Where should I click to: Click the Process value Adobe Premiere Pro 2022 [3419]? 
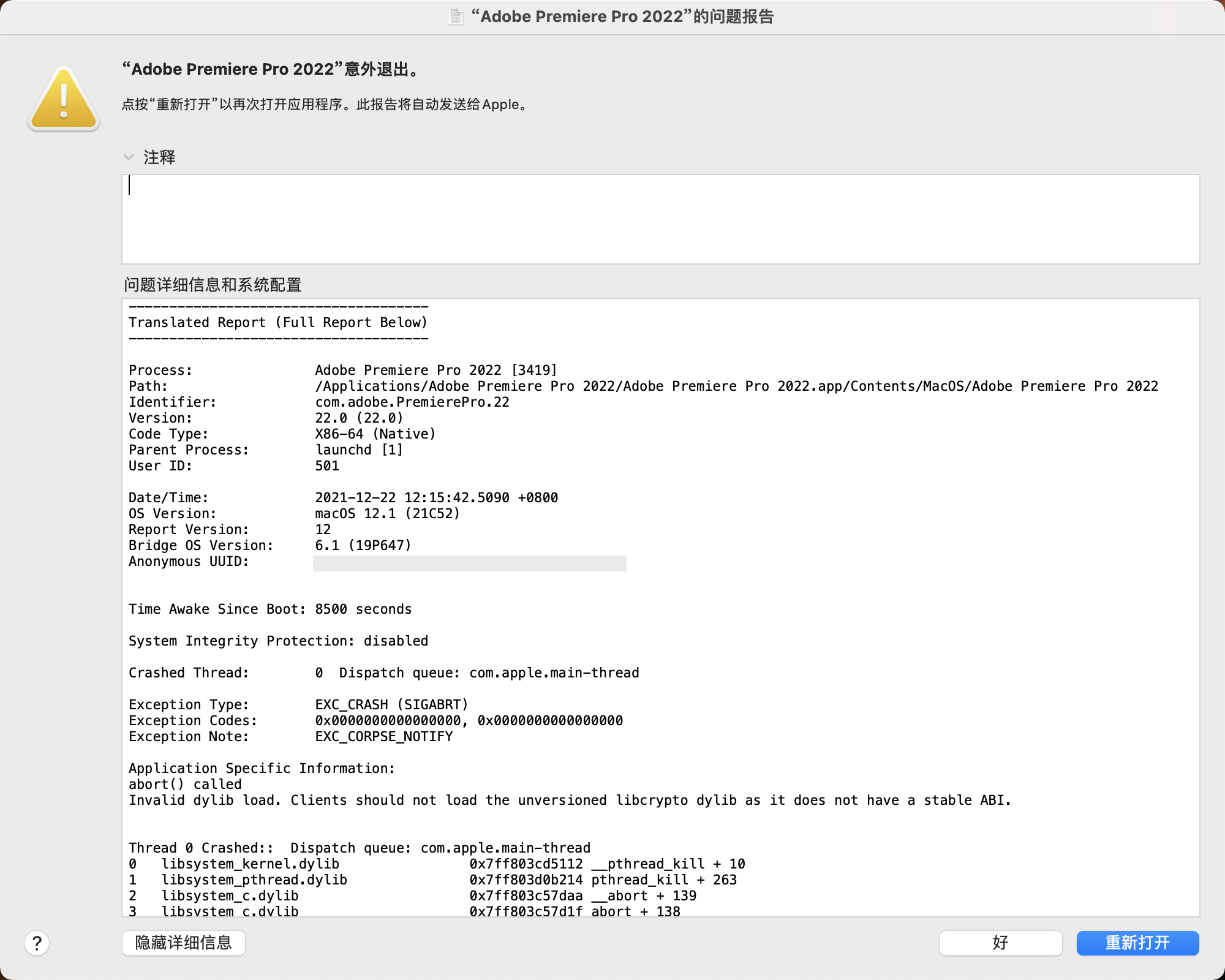click(436, 371)
